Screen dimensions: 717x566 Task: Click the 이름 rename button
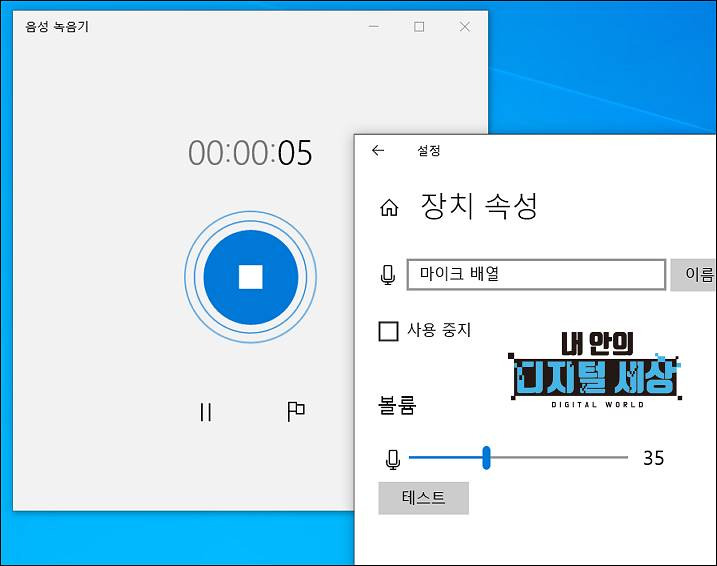click(693, 274)
